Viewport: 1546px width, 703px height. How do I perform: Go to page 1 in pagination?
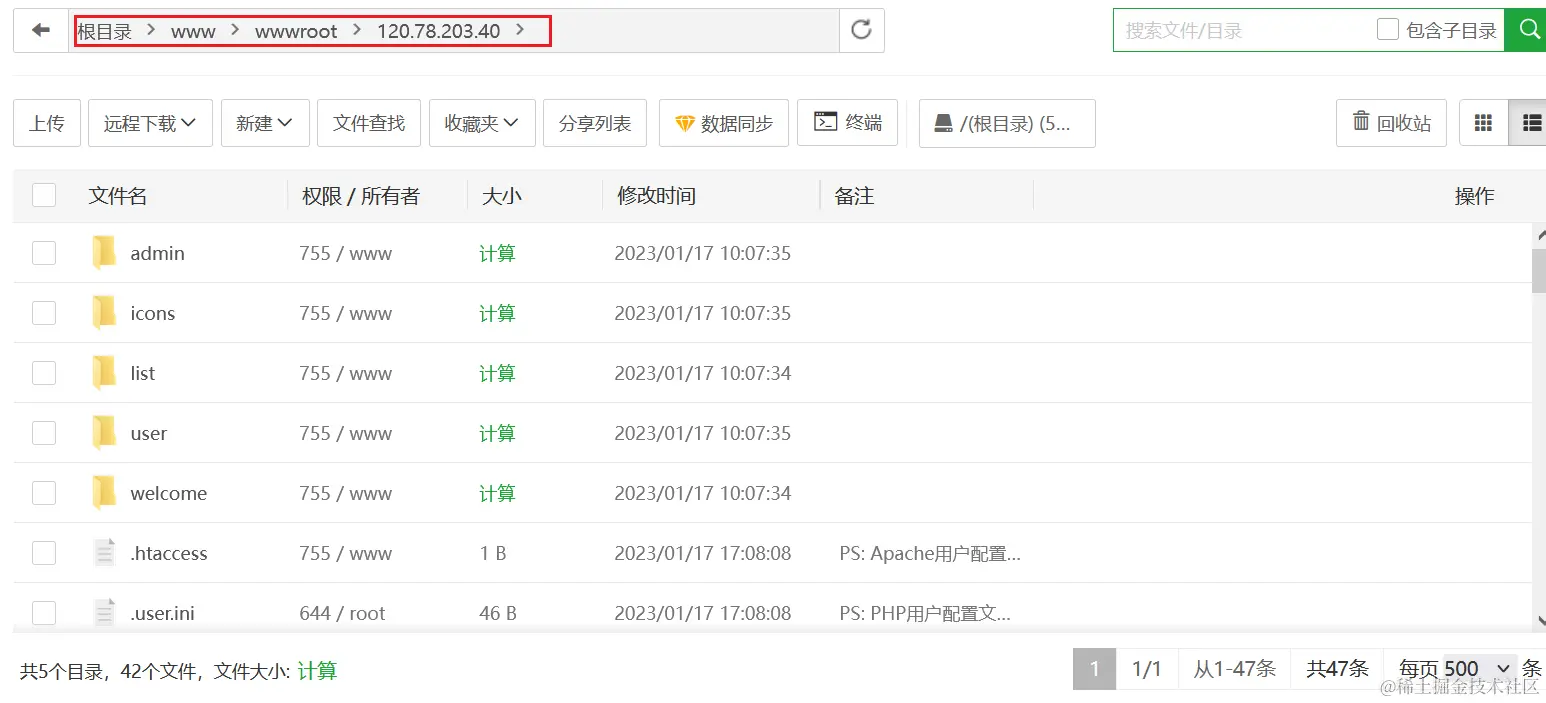1094,669
